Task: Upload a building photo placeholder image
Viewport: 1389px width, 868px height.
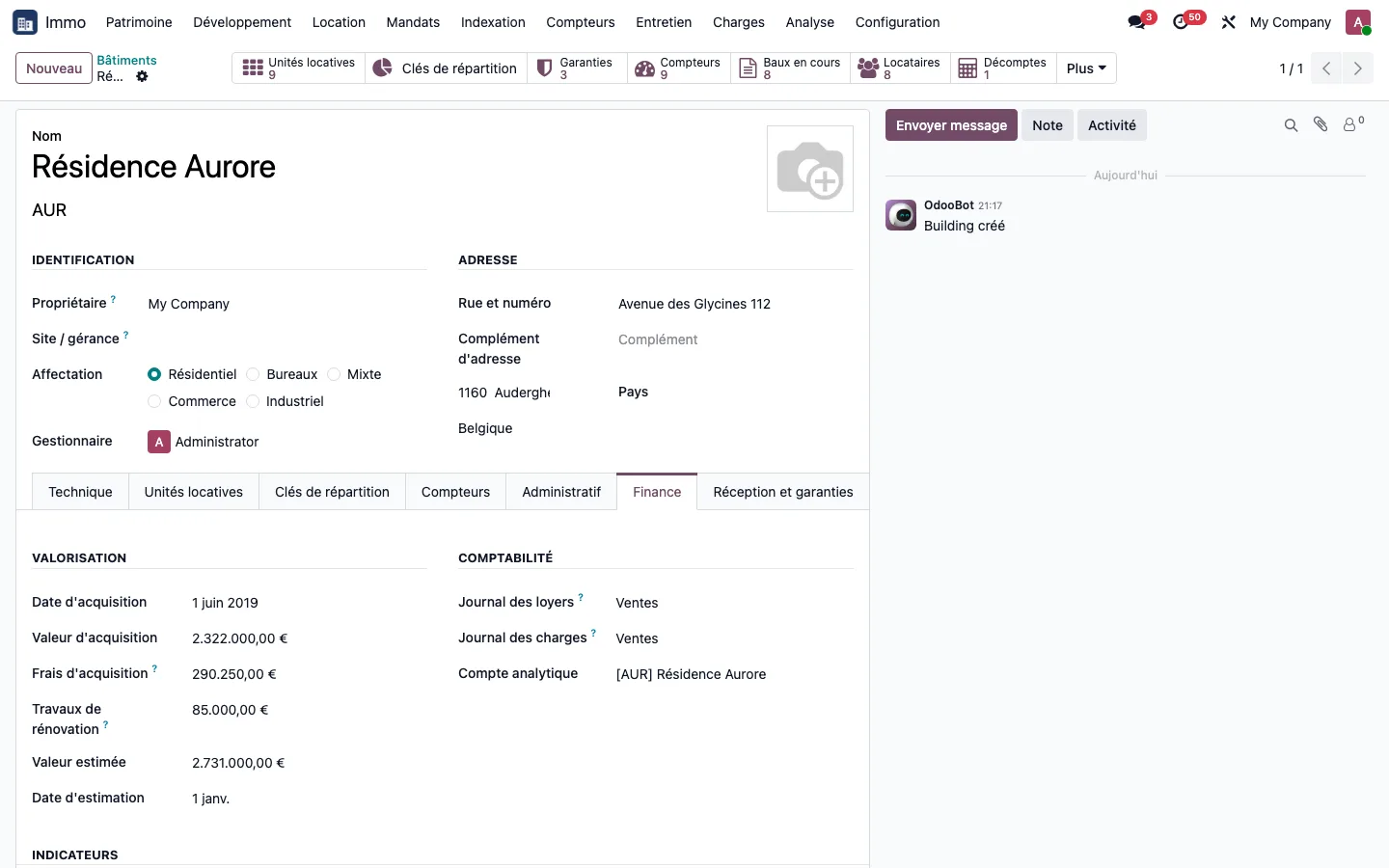Action: click(810, 169)
